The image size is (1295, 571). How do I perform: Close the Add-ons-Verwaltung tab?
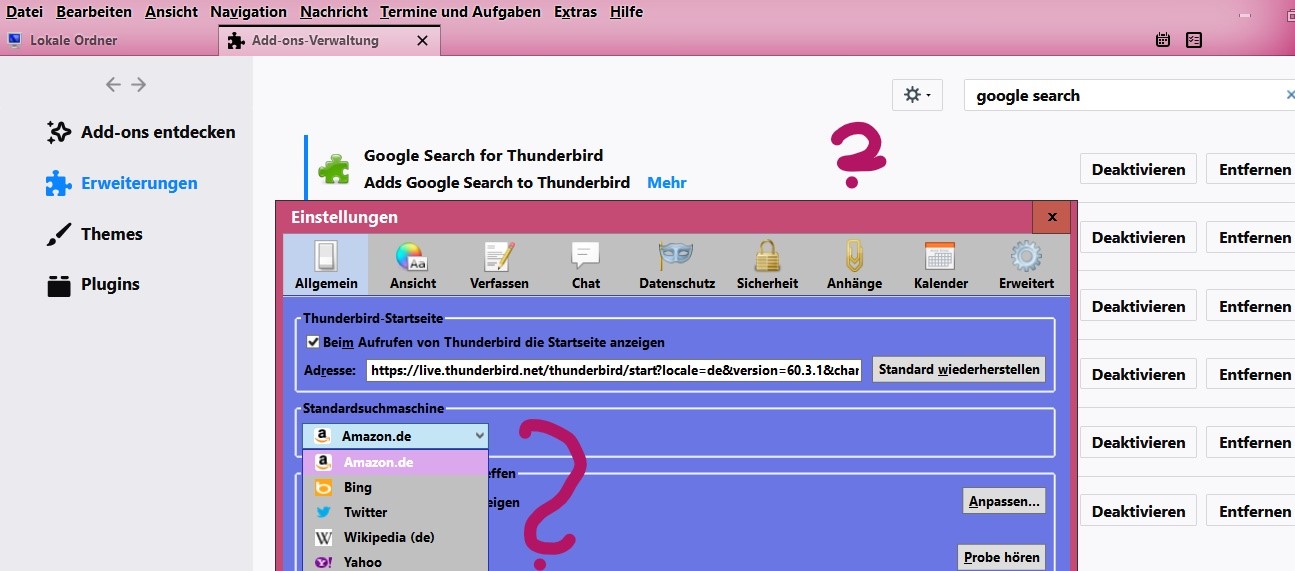[422, 41]
